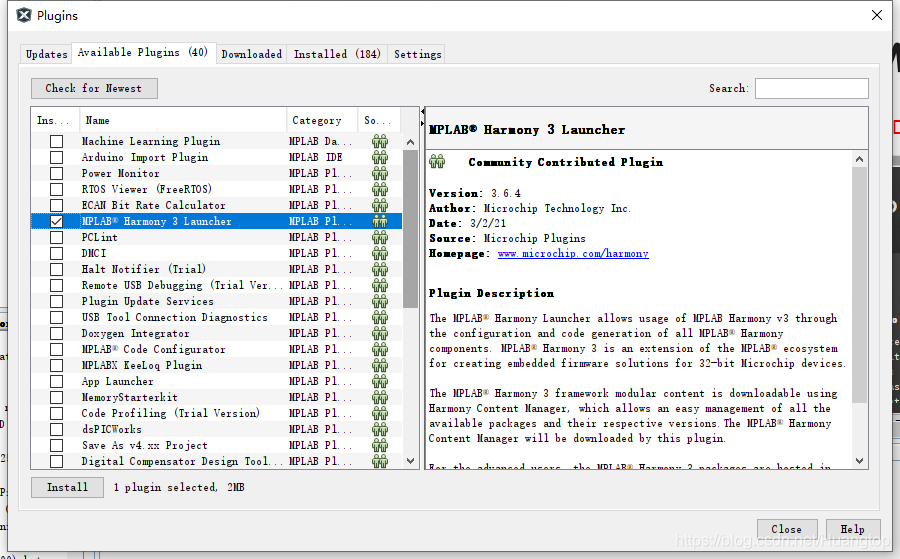900x559 pixels.
Task: Tick the RTOS Viewer (FreeRTOS) checkbox
Action: pyautogui.click(x=56, y=189)
